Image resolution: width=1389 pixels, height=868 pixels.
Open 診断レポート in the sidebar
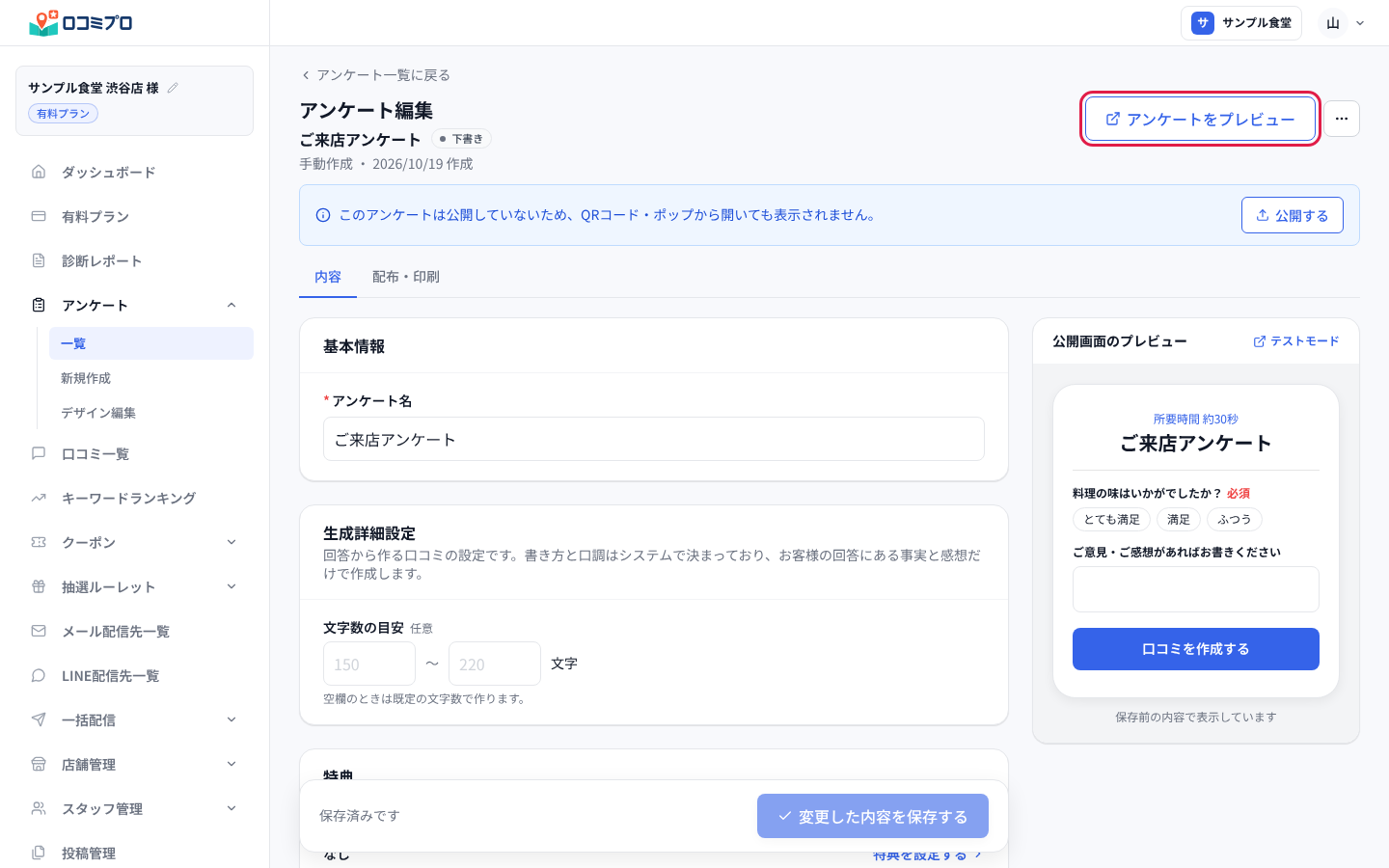click(134, 260)
